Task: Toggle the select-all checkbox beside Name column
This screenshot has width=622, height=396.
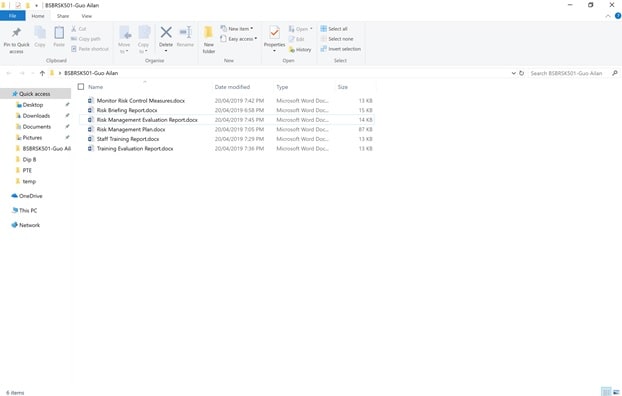Action: click(x=81, y=87)
